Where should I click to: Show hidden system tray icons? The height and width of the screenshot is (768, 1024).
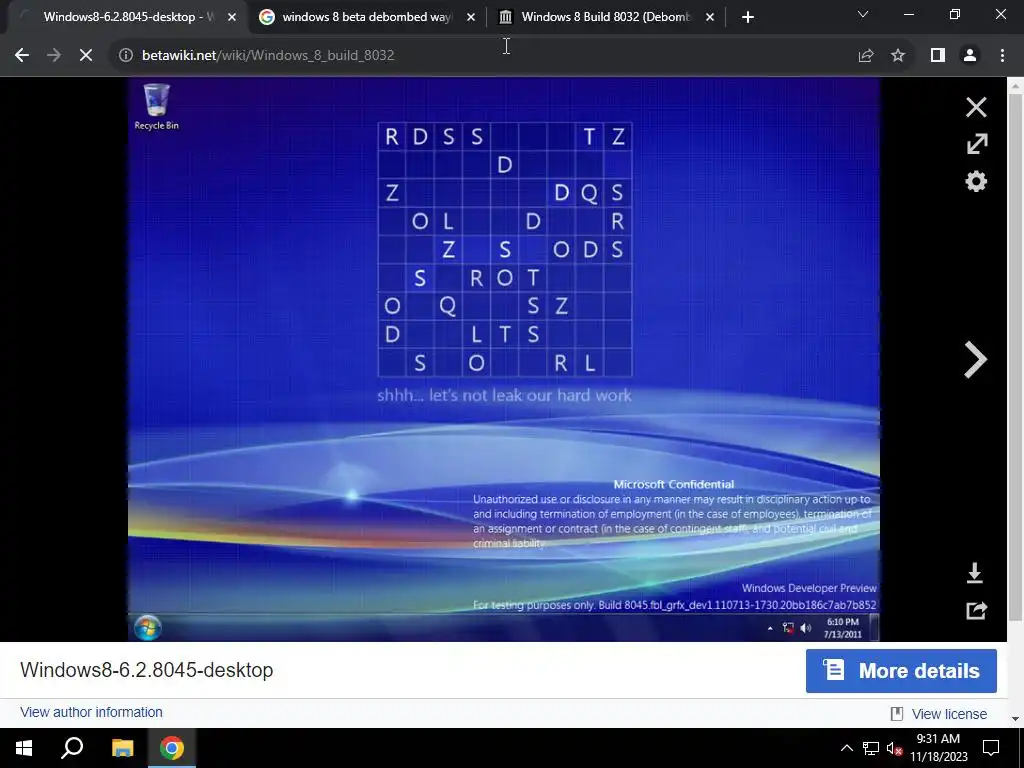(846, 748)
